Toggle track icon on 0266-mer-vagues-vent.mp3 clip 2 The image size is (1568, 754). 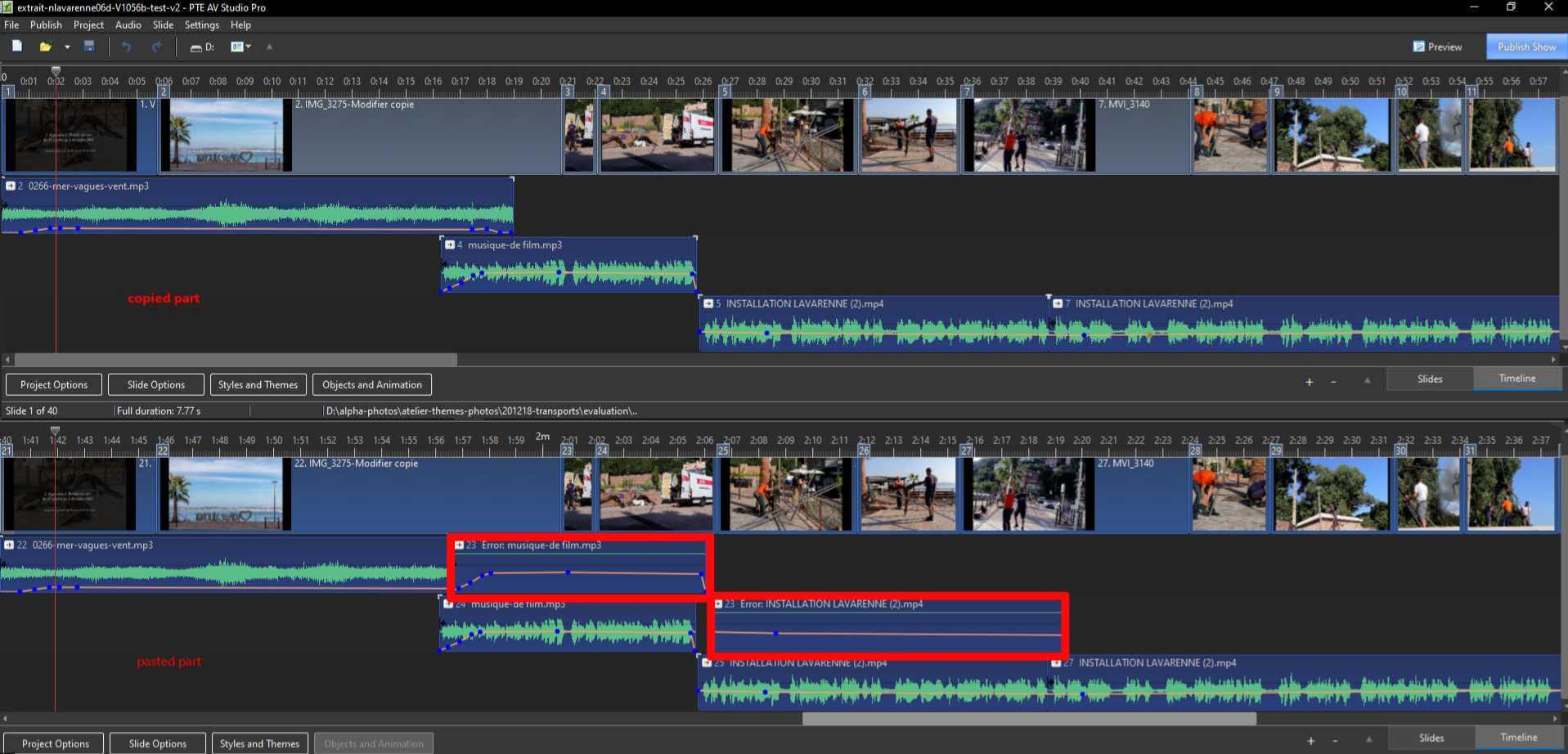[x=11, y=186]
